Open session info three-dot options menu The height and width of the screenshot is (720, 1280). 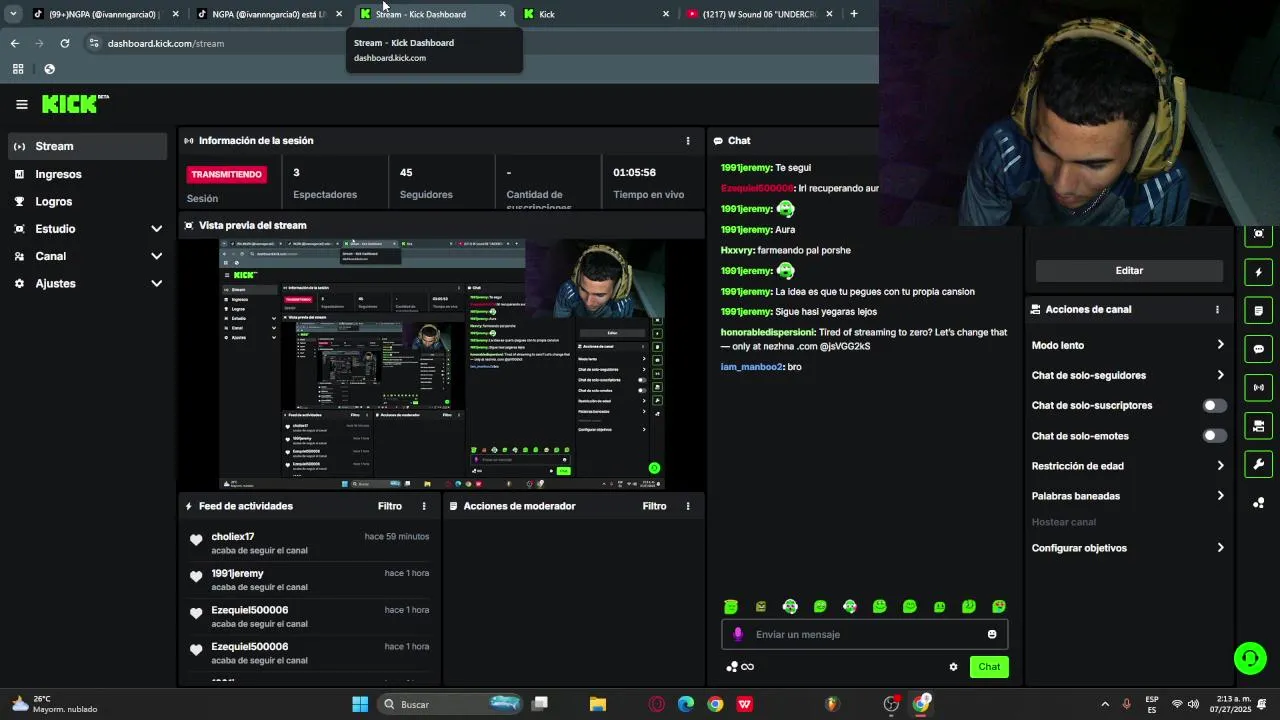(687, 141)
